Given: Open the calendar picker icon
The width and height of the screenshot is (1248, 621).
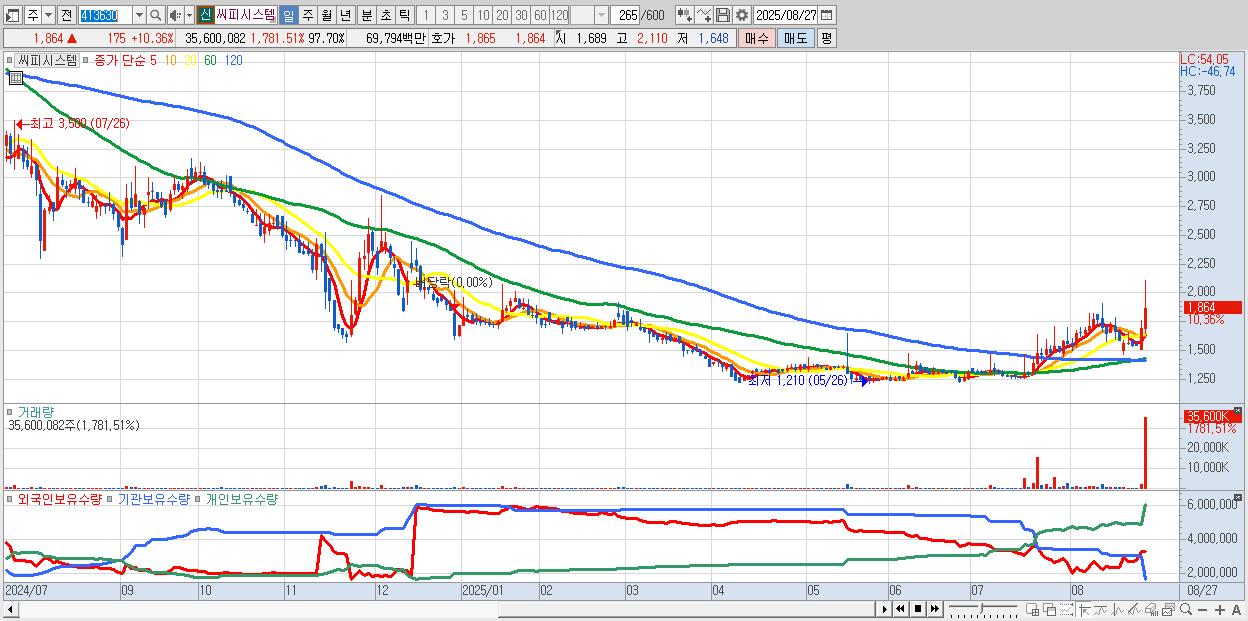Looking at the screenshot, I should (x=827, y=15).
